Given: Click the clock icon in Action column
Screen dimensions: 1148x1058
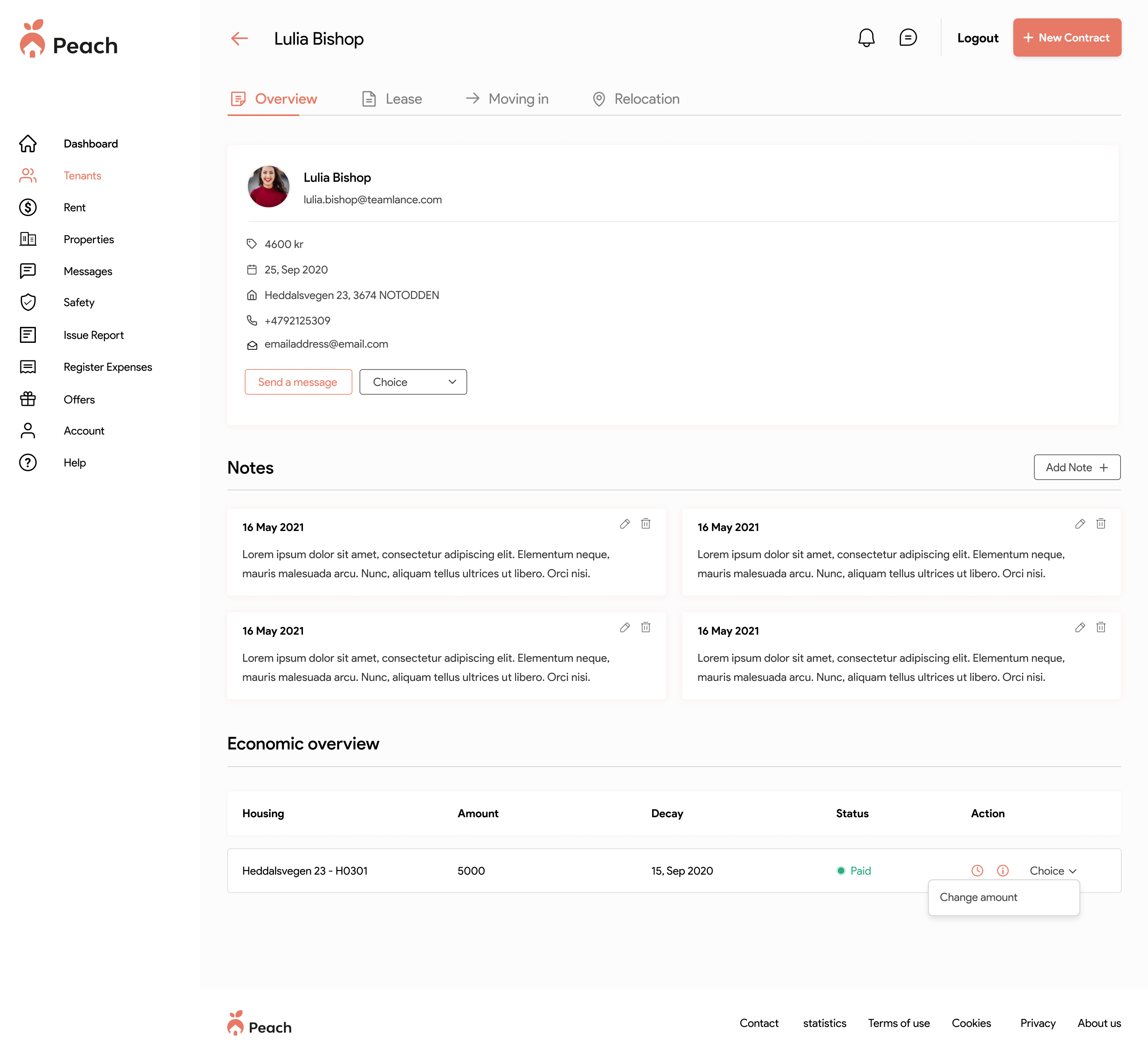Looking at the screenshot, I should [x=977, y=871].
